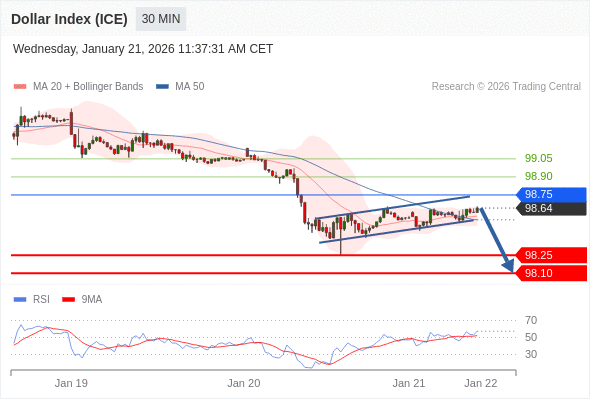Click the 99.05 green resistance label
The width and height of the screenshot is (590, 400).
click(539, 158)
